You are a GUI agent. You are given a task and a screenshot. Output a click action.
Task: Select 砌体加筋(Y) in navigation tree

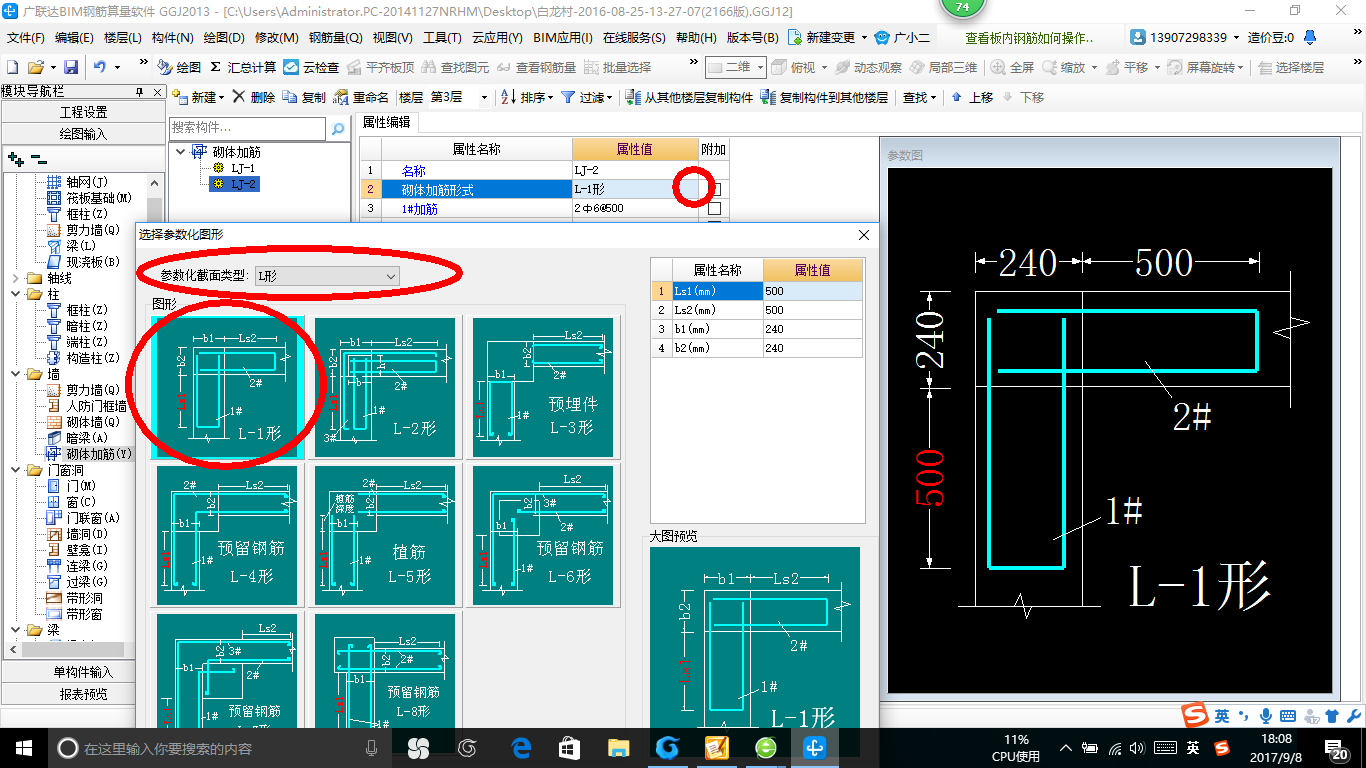coord(99,454)
